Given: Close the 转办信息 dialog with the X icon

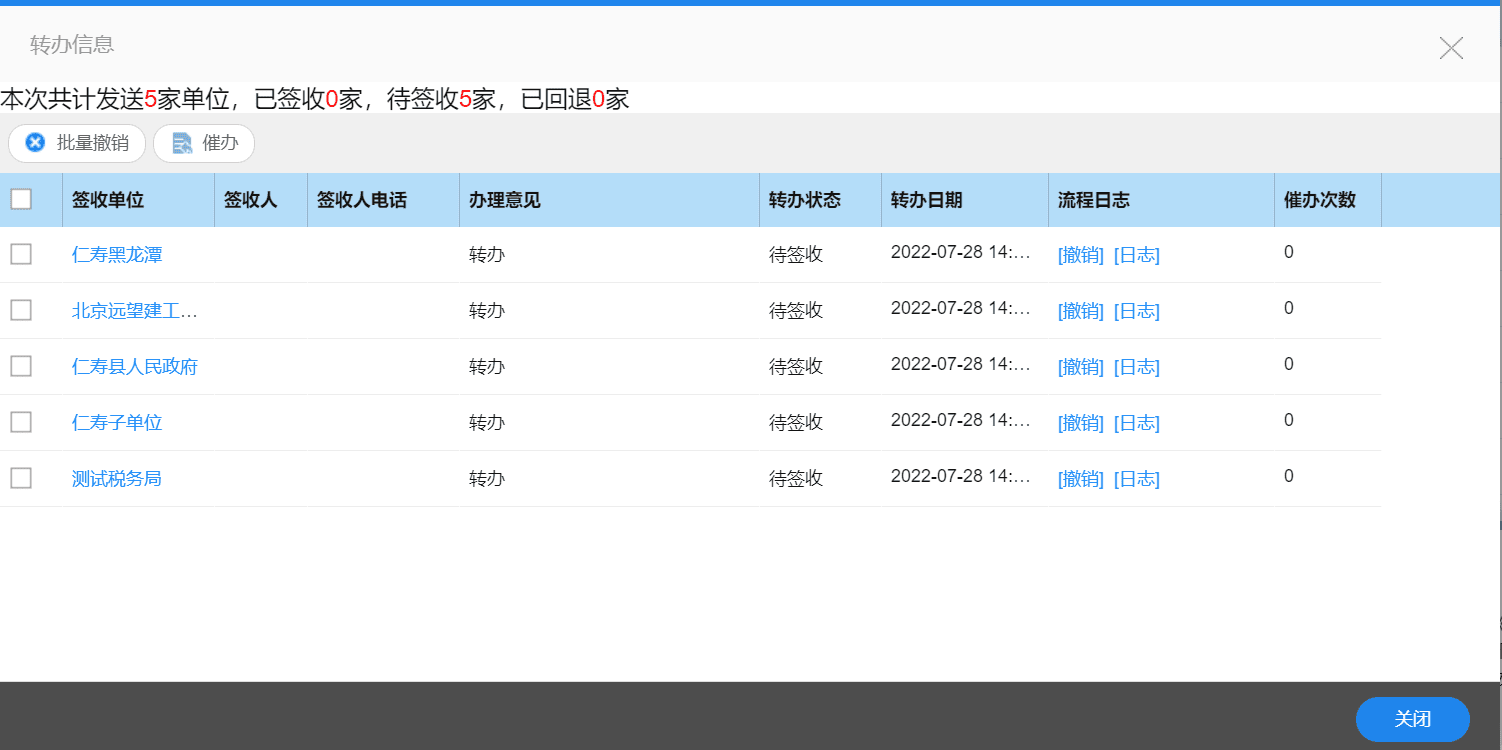Looking at the screenshot, I should 1451,47.
